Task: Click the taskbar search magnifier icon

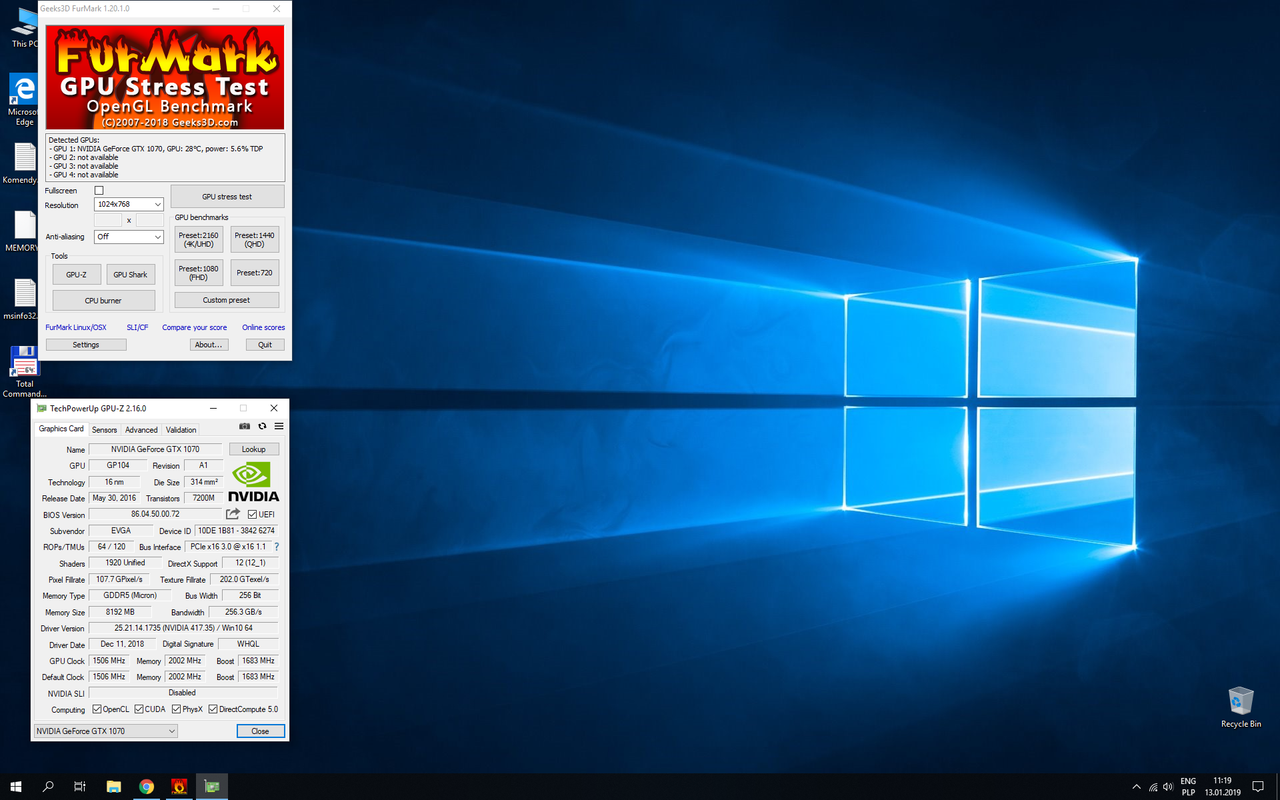Action: pos(48,786)
